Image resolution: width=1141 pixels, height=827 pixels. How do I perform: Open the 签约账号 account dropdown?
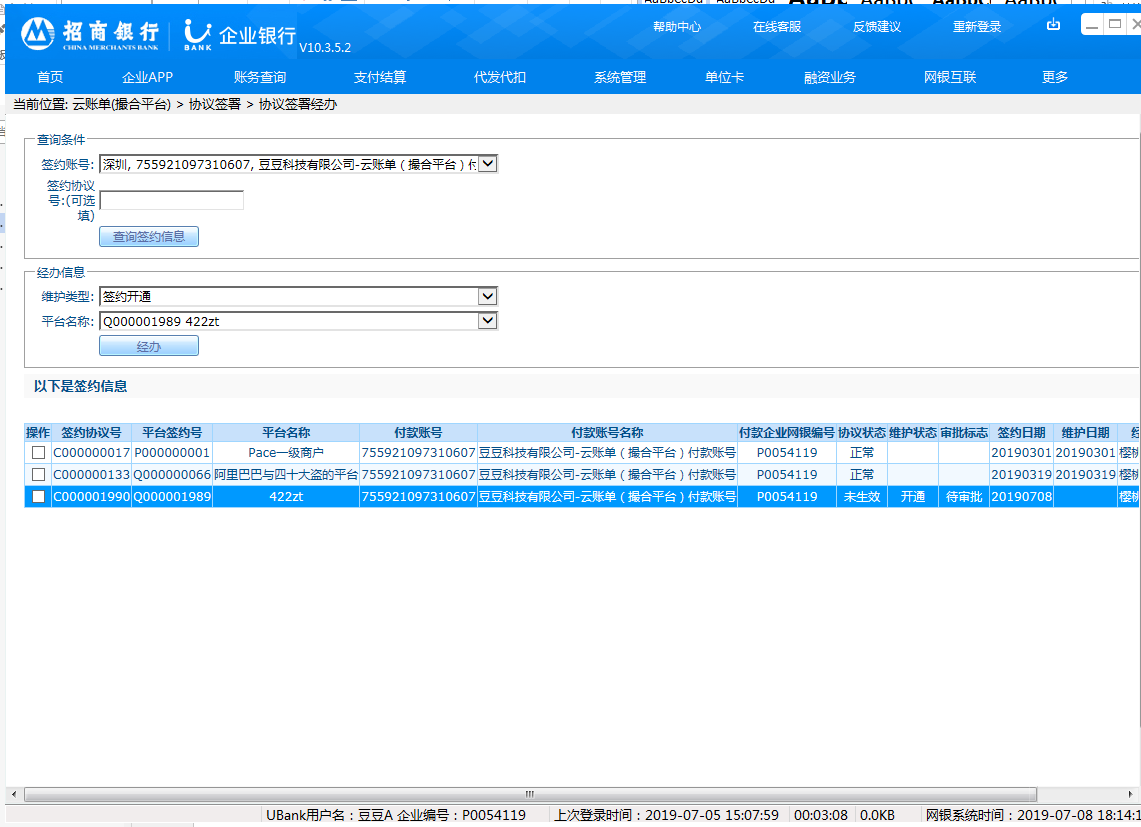(x=487, y=164)
